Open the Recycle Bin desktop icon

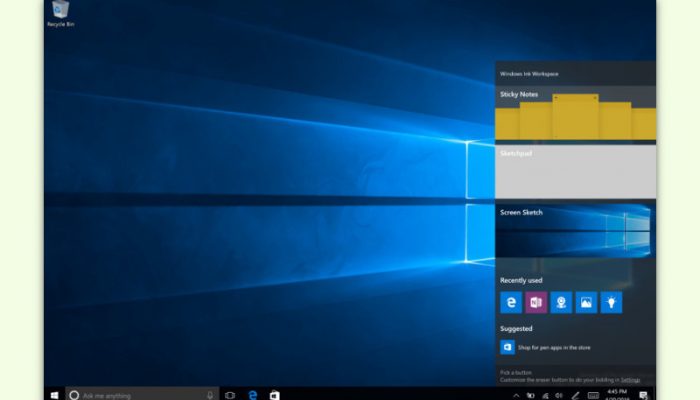[60, 14]
